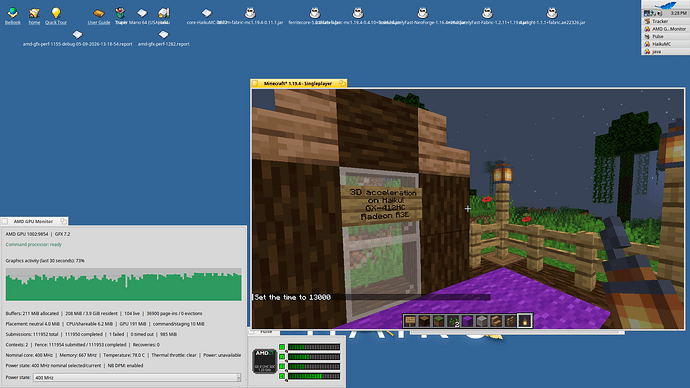
Task: Click the AMD GPU Monitor zoom button
Action: coord(63,221)
